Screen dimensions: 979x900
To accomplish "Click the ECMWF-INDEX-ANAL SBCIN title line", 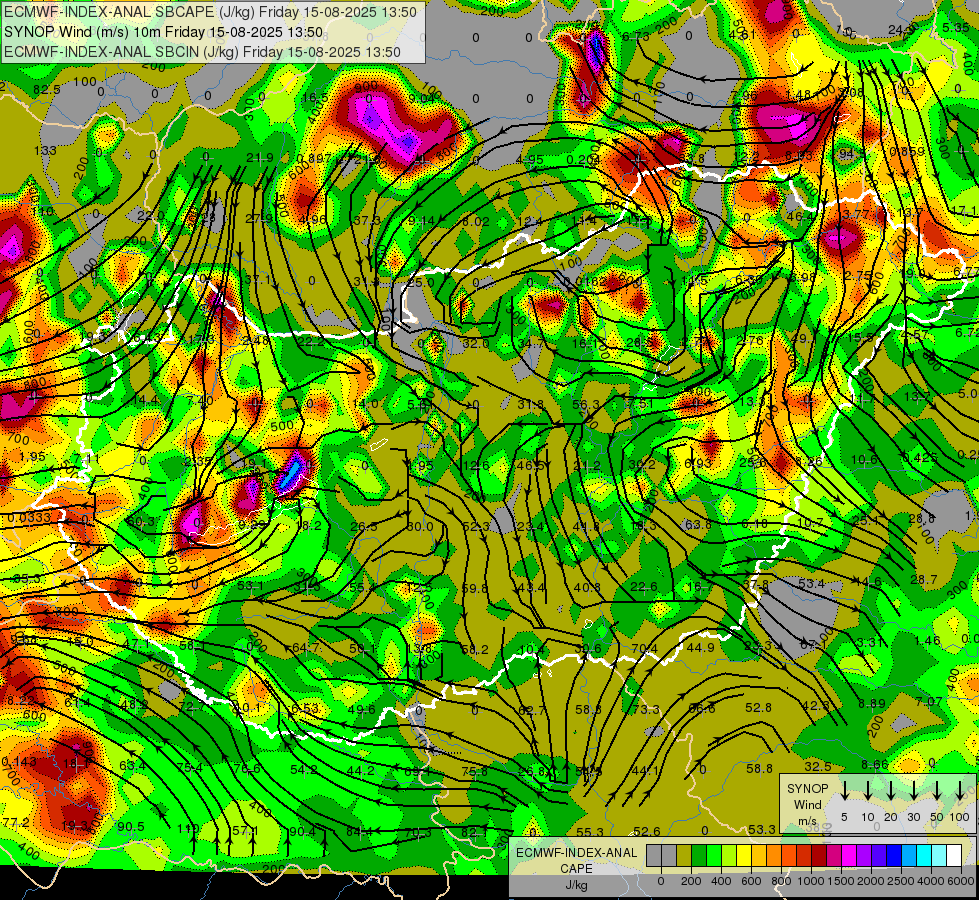I will 202,52.
